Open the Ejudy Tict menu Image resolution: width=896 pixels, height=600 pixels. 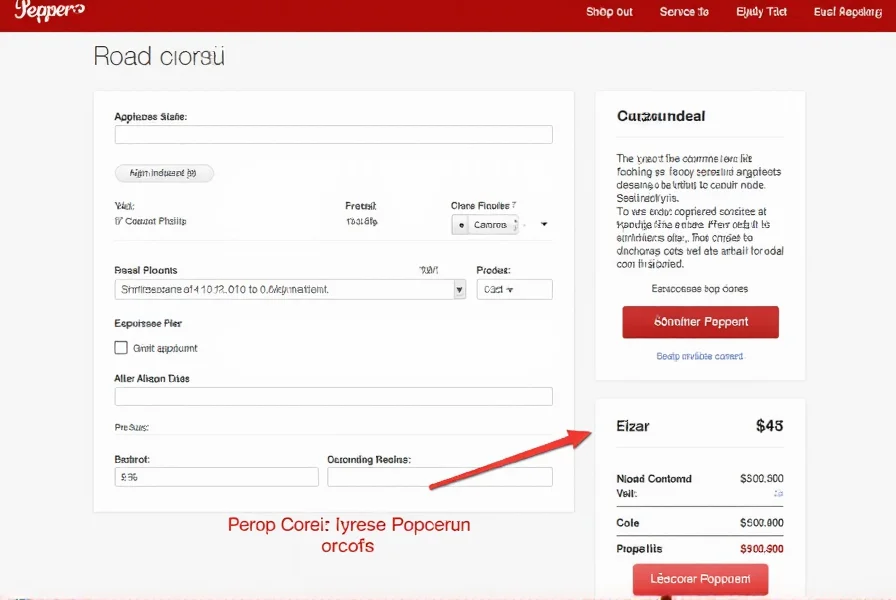point(761,12)
